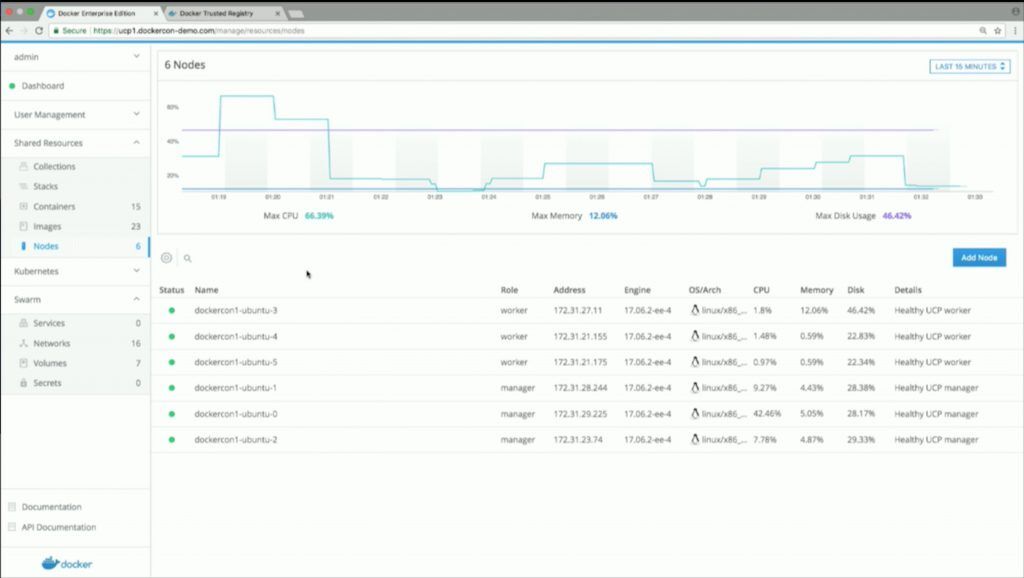Close the Docker Trusted Registry tab

(x=278, y=13)
